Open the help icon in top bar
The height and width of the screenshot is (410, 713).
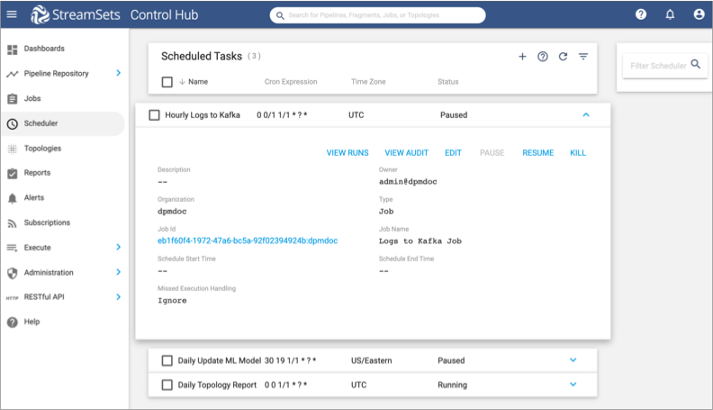click(x=641, y=15)
